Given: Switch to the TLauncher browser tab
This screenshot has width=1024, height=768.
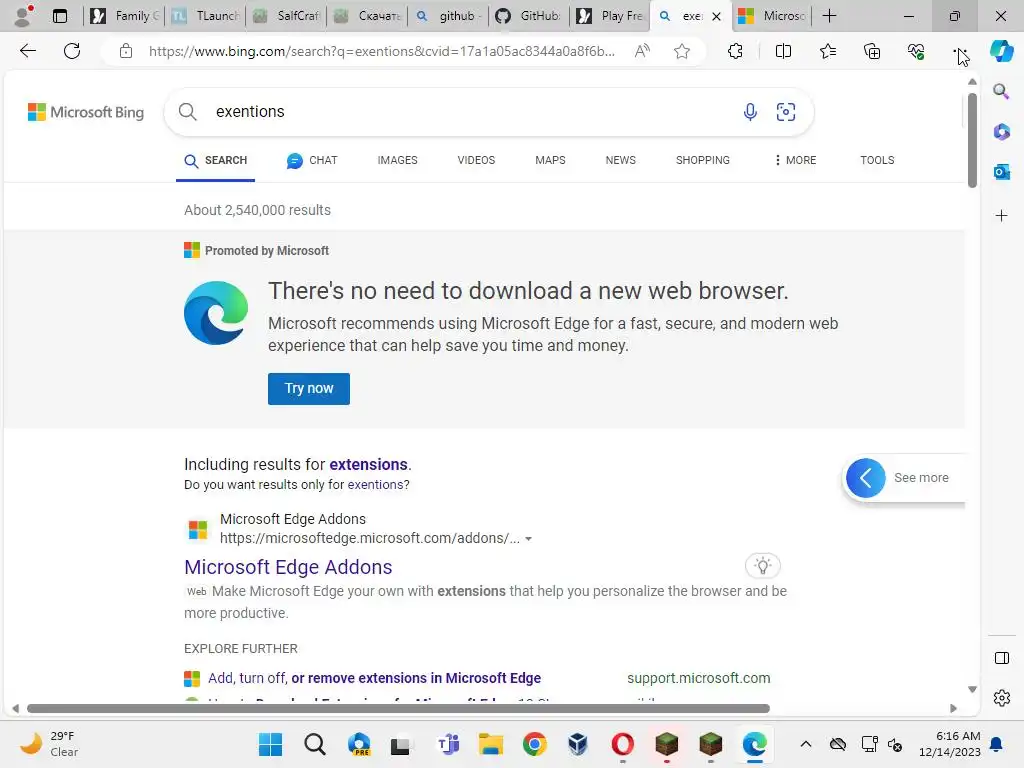Looking at the screenshot, I should pyautogui.click(x=206, y=16).
